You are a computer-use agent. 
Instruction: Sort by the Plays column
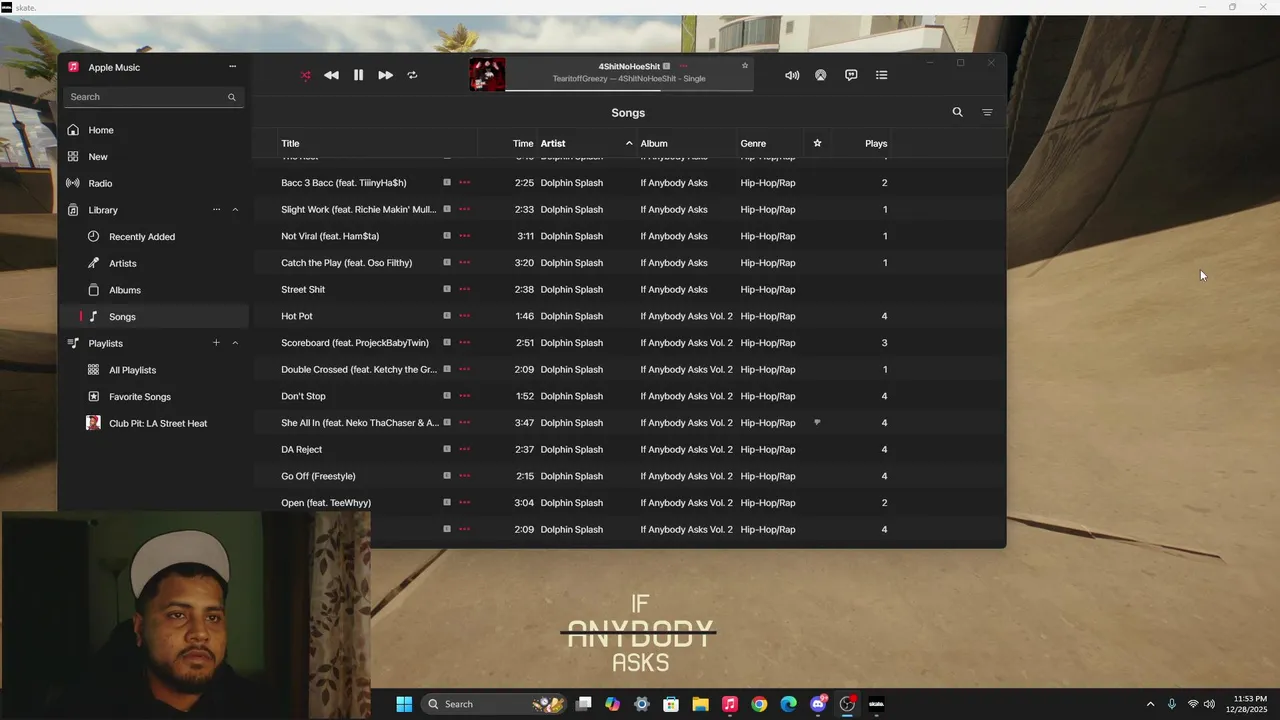click(x=876, y=143)
